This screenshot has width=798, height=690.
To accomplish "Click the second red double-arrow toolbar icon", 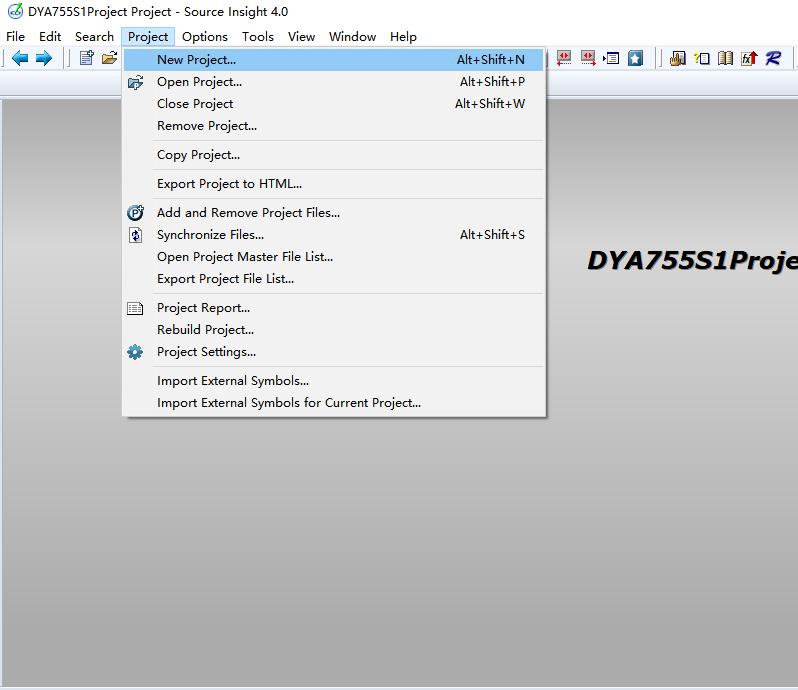I will point(588,58).
